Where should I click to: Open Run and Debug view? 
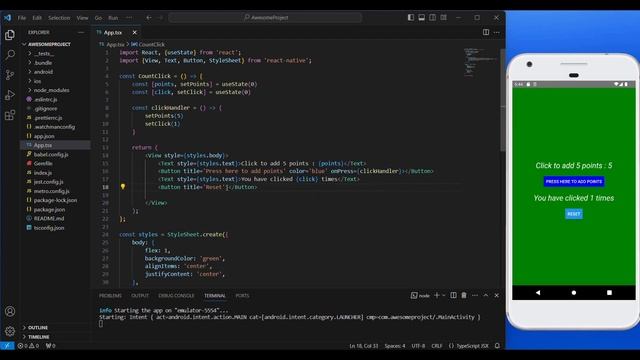coord(10,95)
